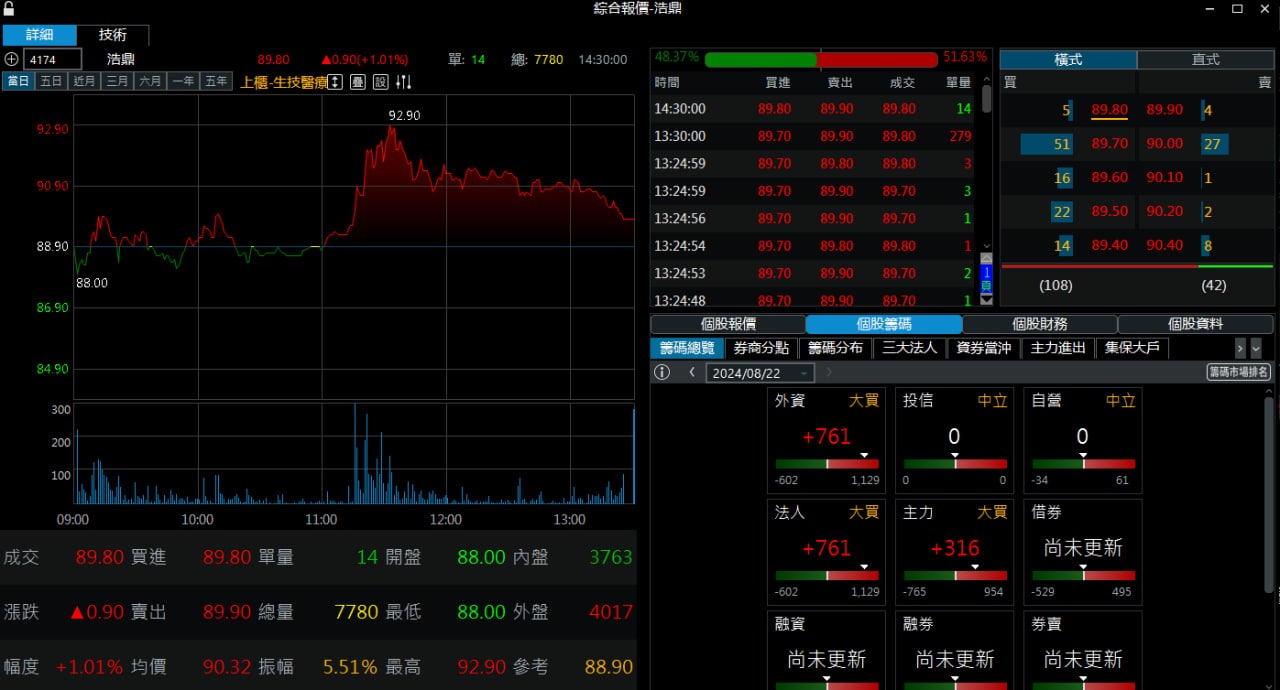Select the 五日 chart period
The width and height of the screenshot is (1280, 690).
click(51, 82)
